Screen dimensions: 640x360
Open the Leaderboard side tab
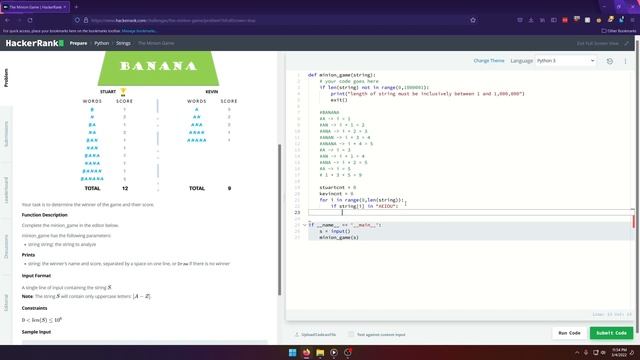[6, 190]
